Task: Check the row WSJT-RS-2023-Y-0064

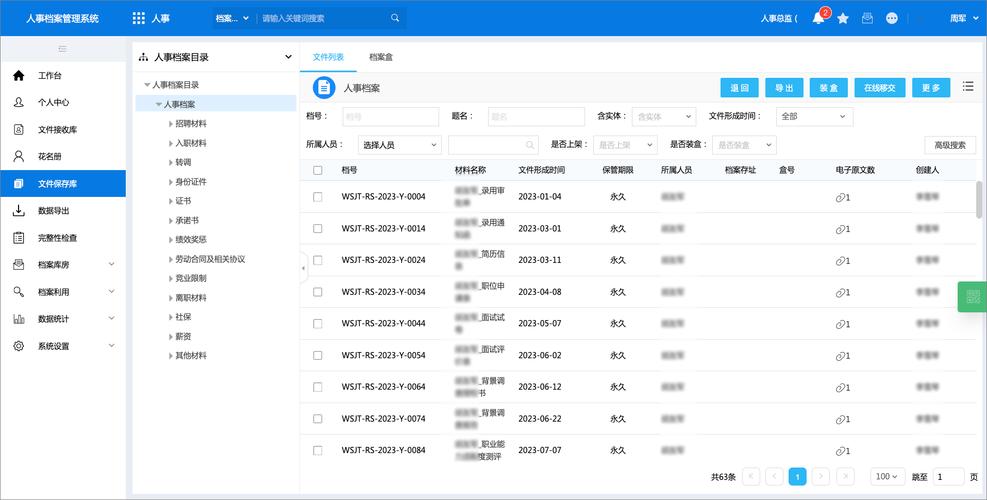Action: tap(318, 387)
